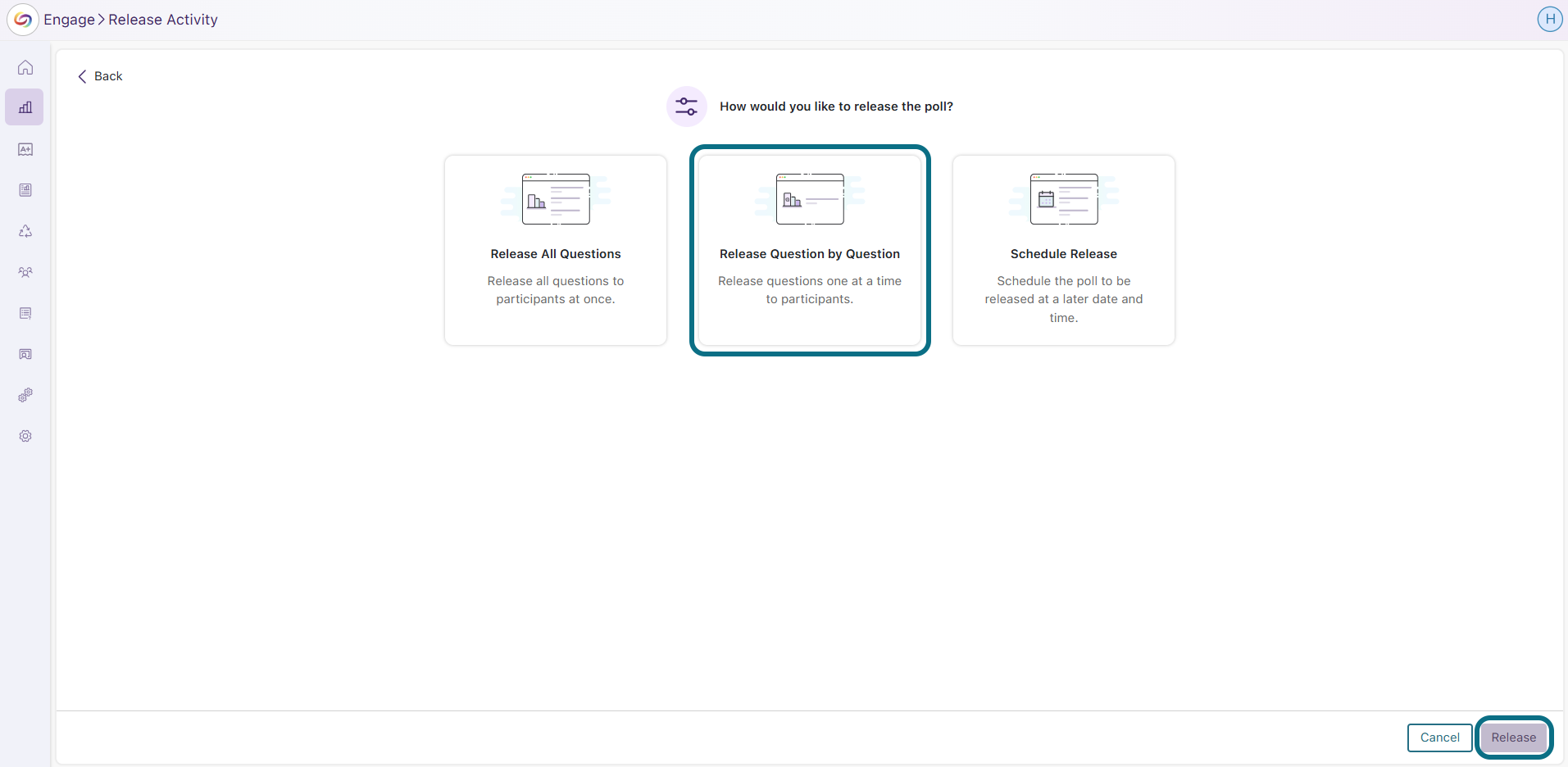Click 'Release all questions to participants at once.'

point(556,290)
